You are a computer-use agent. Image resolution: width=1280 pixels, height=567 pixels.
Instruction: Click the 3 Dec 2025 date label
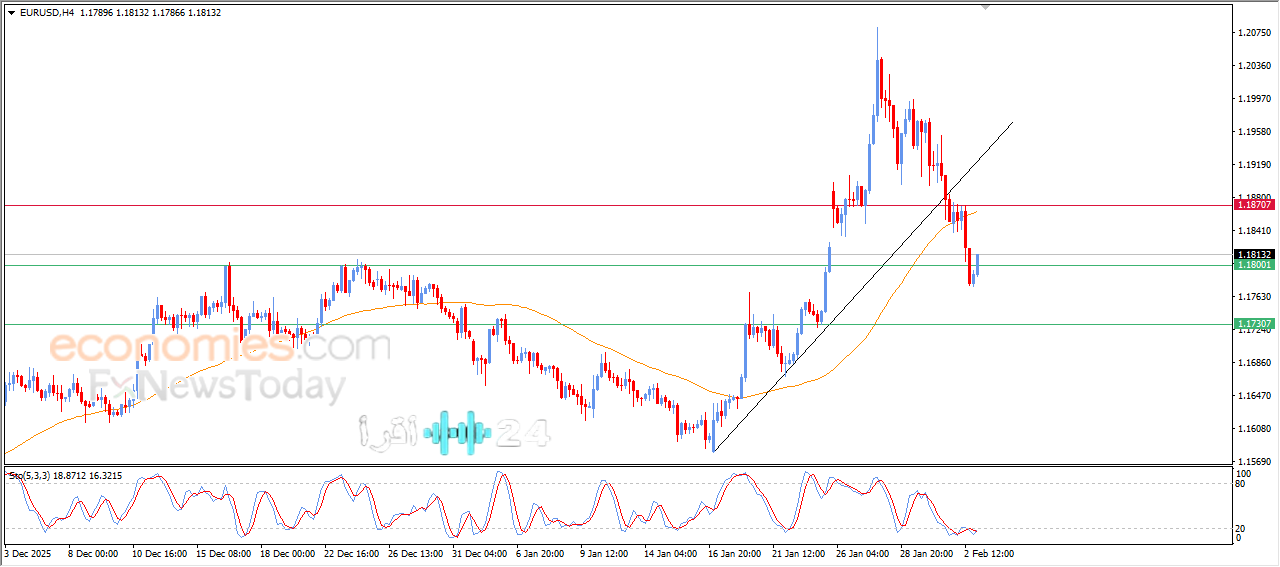pos(31,552)
